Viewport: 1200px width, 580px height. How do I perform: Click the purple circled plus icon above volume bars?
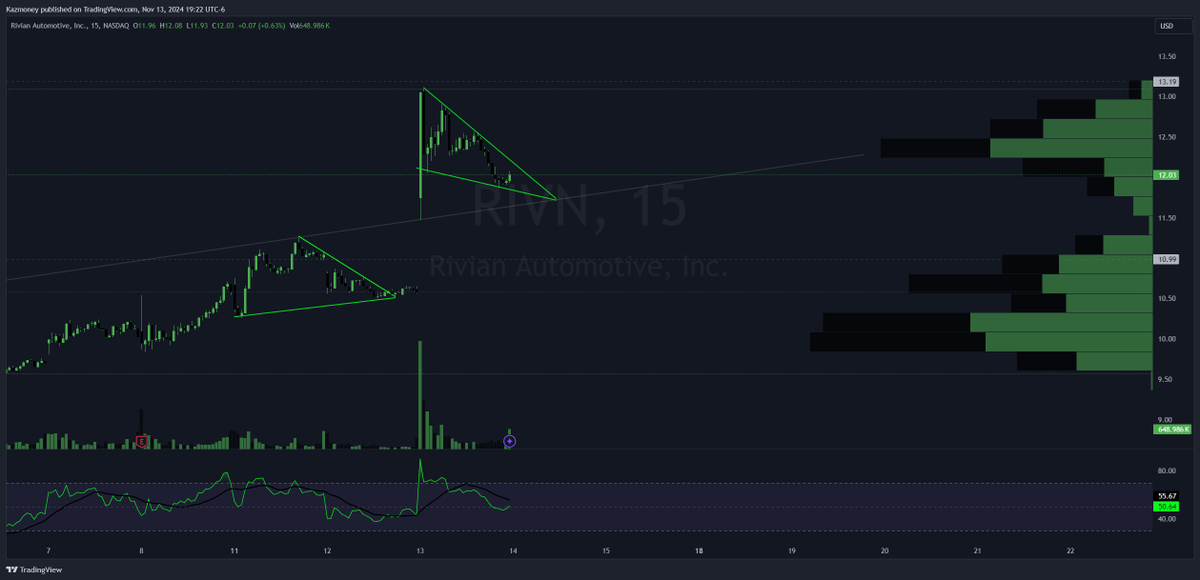(508, 440)
